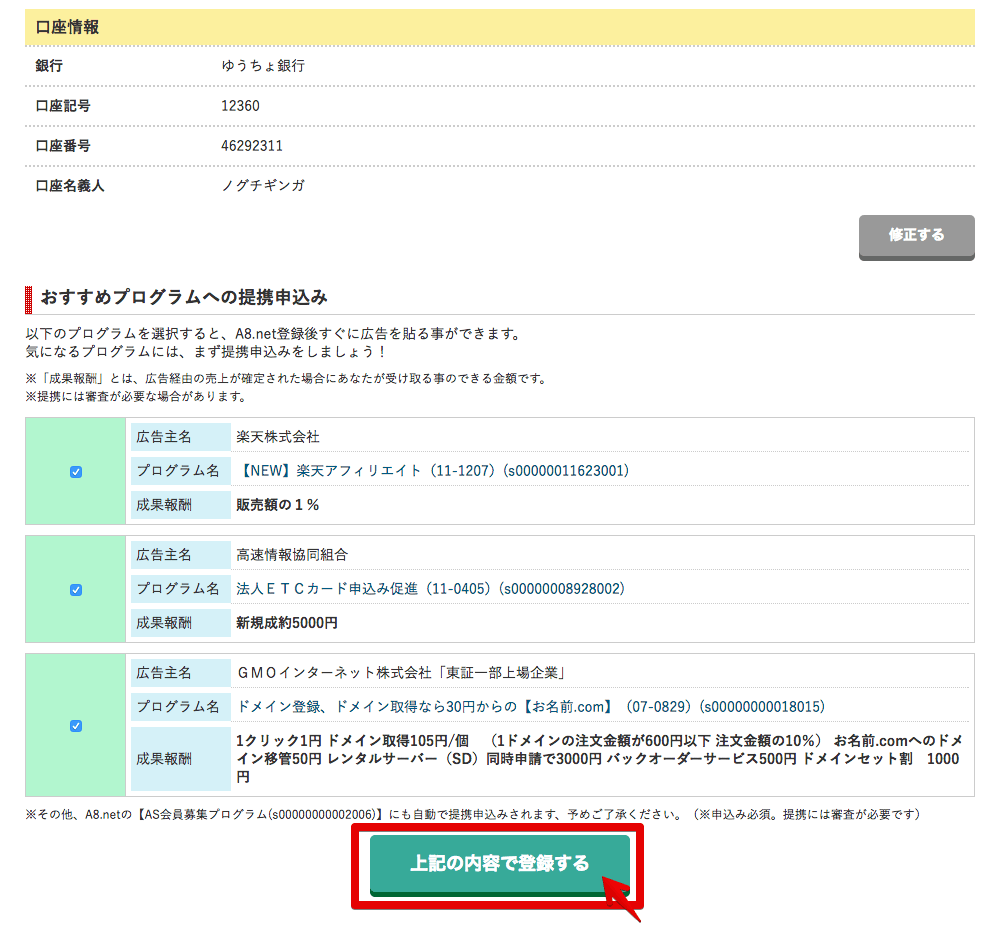The image size is (1000, 926).
Task: Uncheck the GMOインターネット program checkbox
Action: (76, 726)
